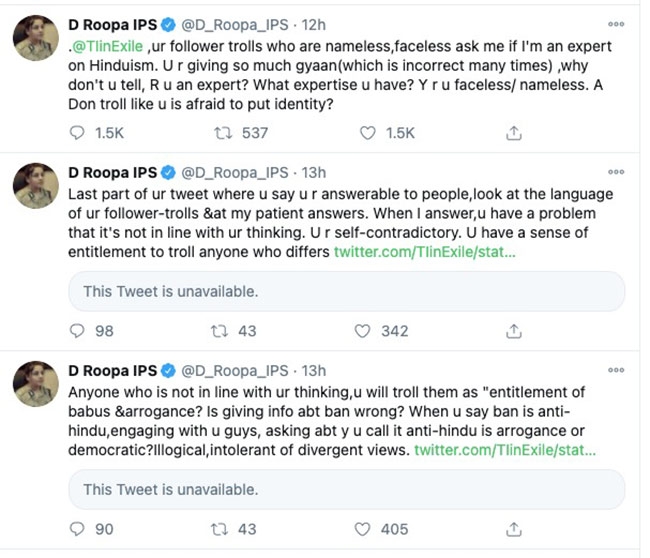The height and width of the screenshot is (558, 650).
Task: Open more options menu on second tweet
Action: coord(616,171)
